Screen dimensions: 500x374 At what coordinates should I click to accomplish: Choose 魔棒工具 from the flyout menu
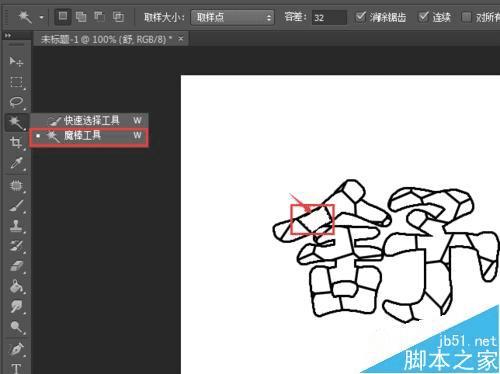(x=89, y=136)
